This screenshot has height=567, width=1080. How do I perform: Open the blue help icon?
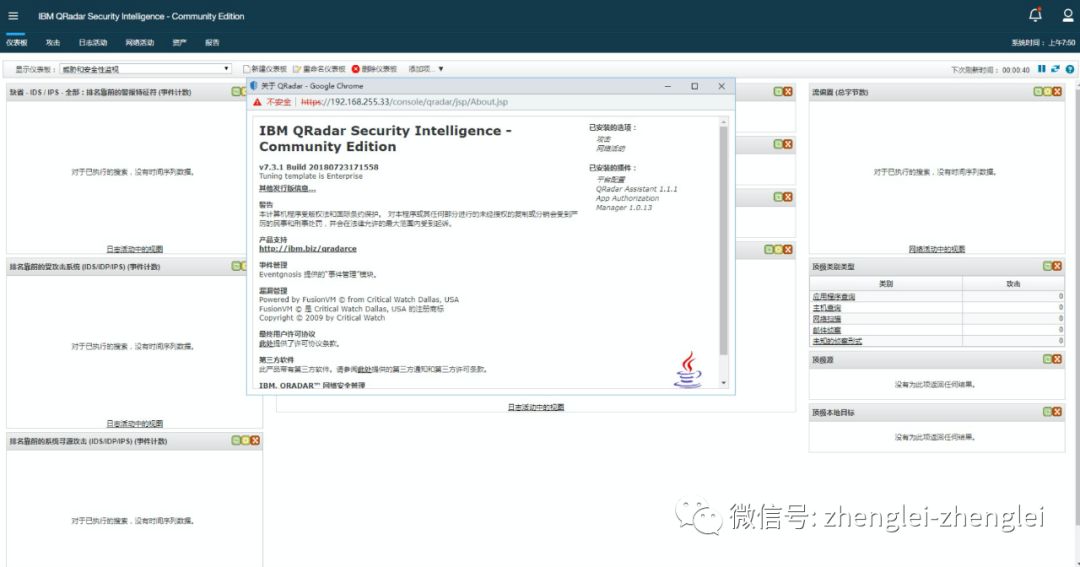(1070, 69)
